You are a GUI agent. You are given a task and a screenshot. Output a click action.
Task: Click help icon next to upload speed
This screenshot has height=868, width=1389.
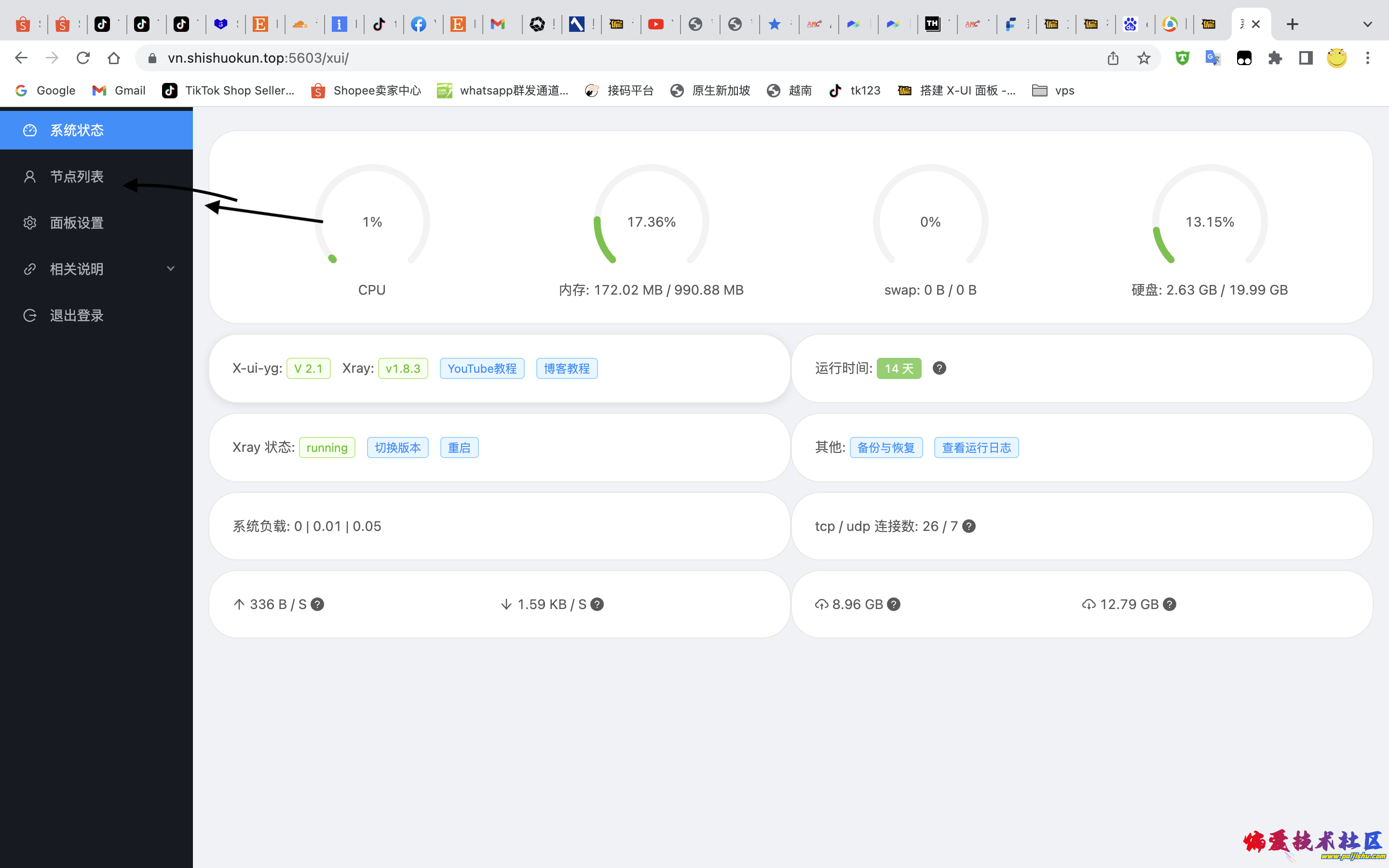pos(317,604)
